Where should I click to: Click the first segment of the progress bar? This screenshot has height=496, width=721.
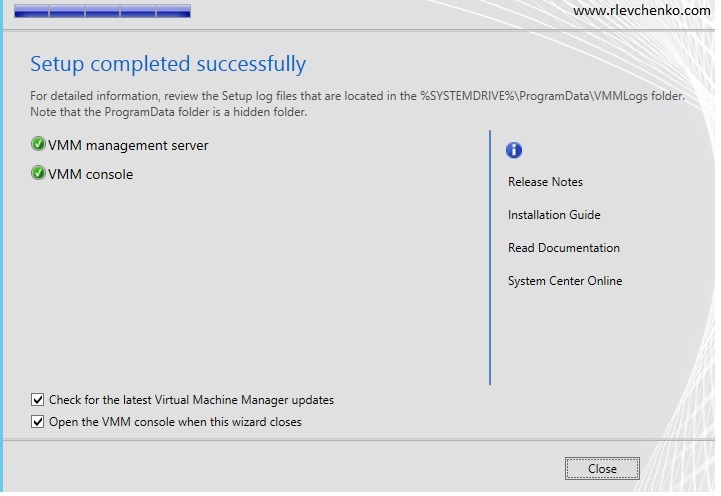pos(32,12)
